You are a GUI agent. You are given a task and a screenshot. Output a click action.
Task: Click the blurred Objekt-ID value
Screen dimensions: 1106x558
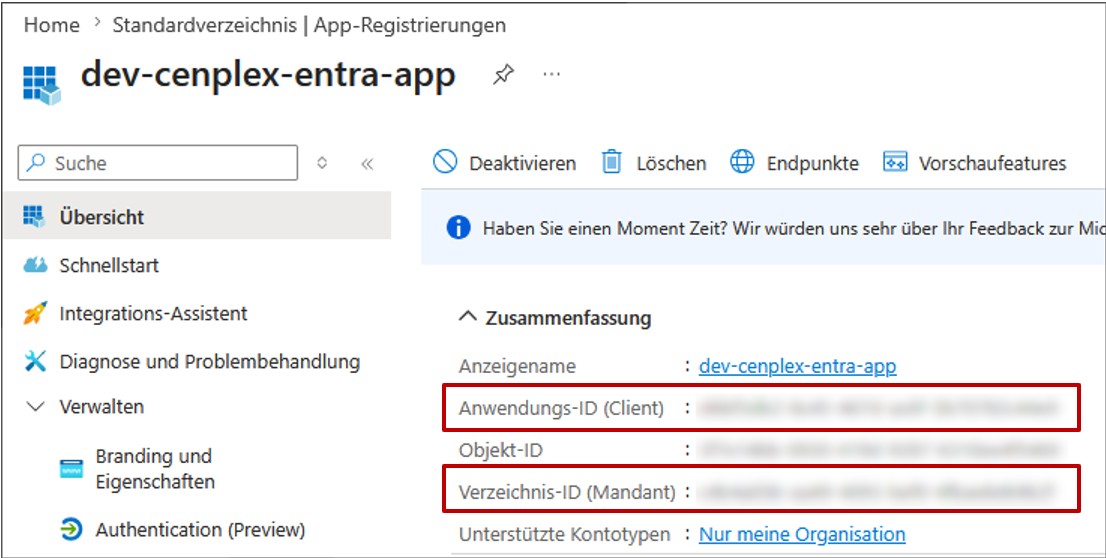coord(878,449)
